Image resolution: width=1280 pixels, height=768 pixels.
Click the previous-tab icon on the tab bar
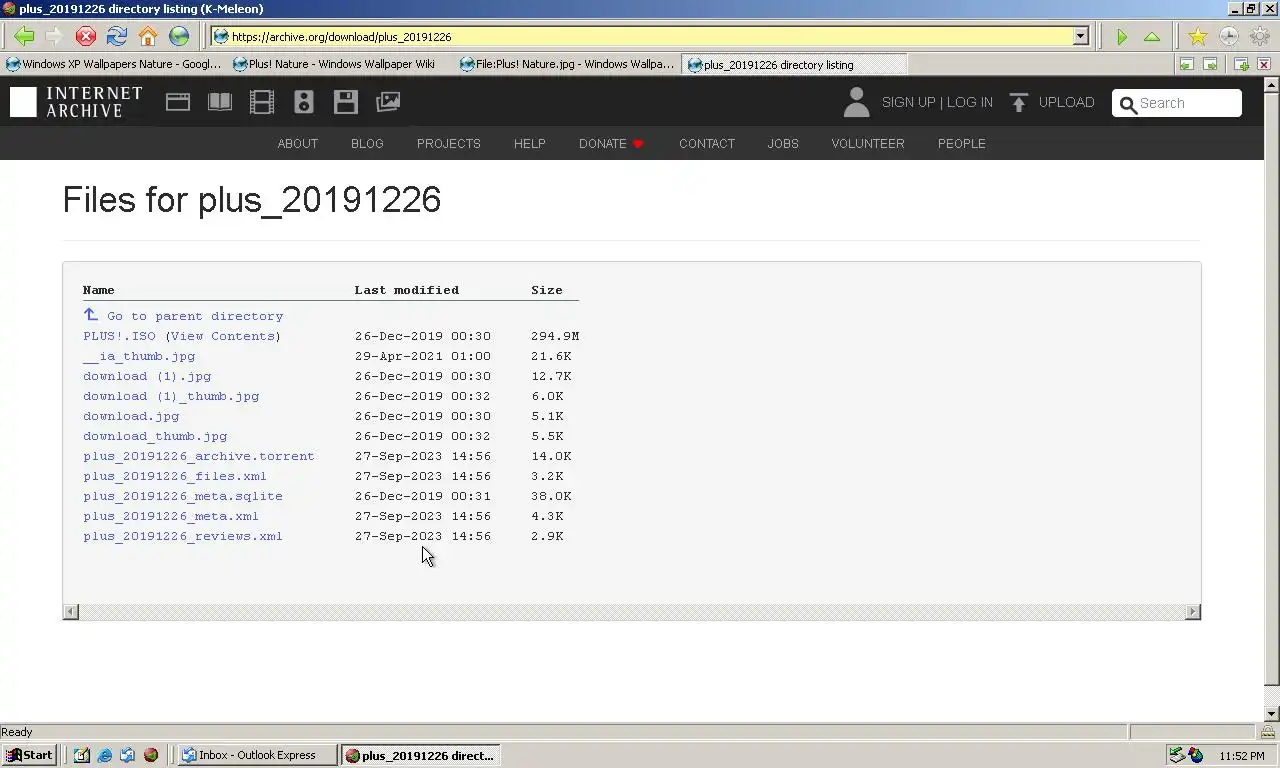pos(1186,64)
